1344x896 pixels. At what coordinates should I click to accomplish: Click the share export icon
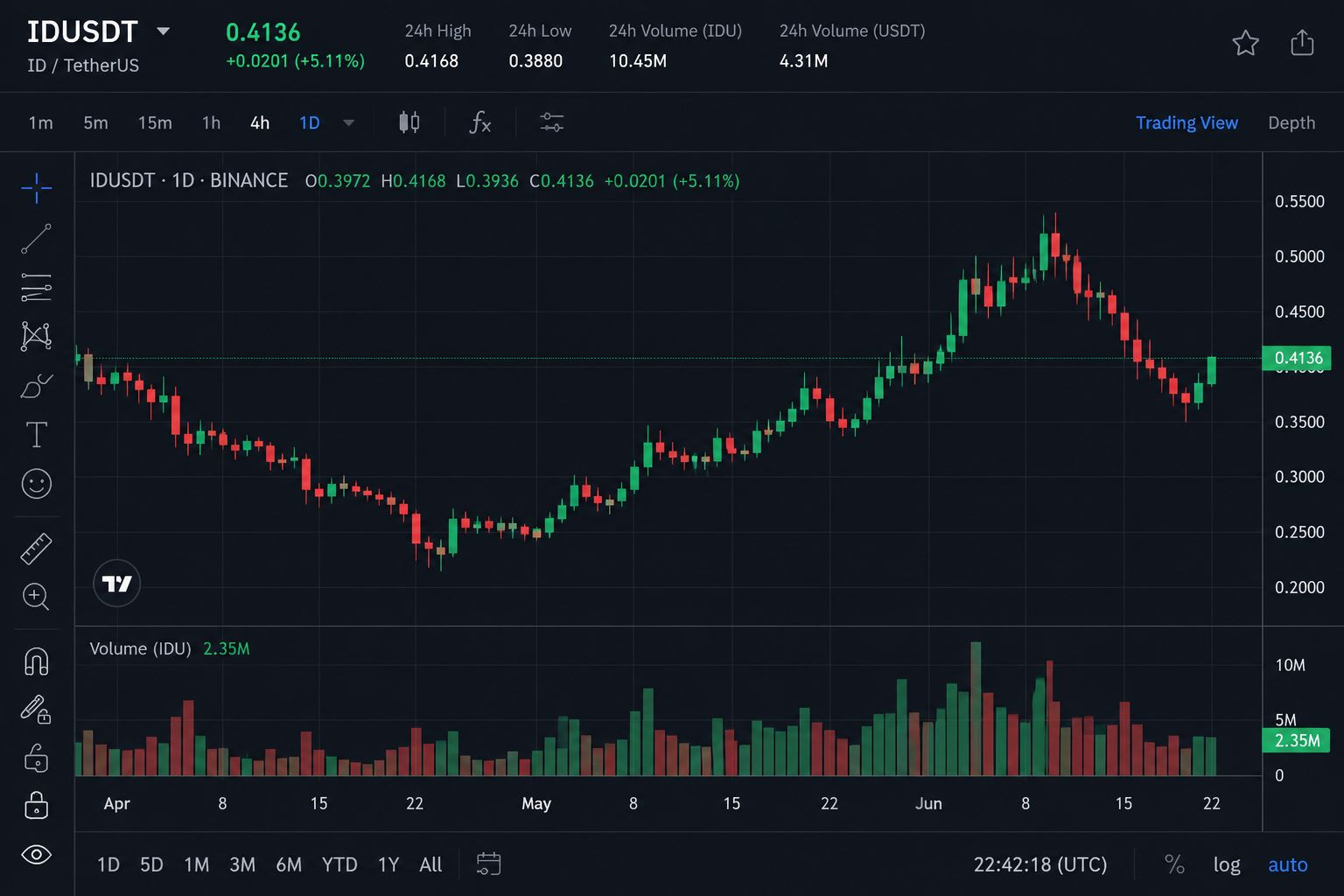(x=1302, y=43)
